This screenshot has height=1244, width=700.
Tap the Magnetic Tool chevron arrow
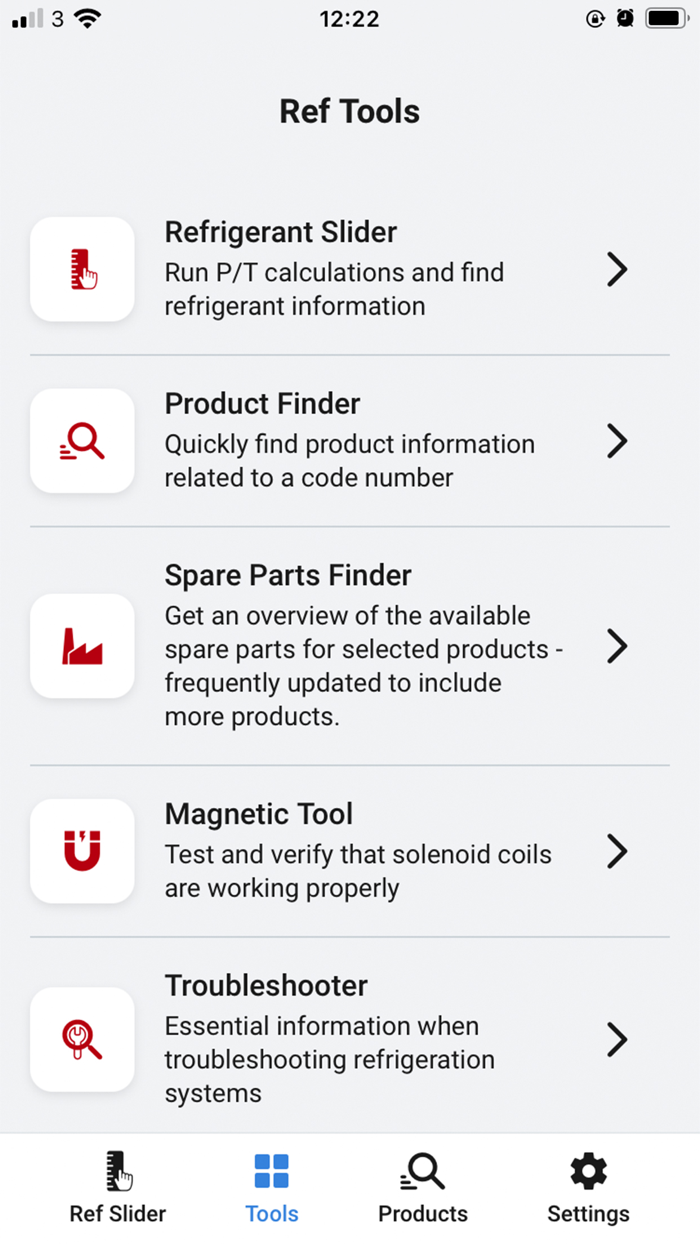click(618, 851)
